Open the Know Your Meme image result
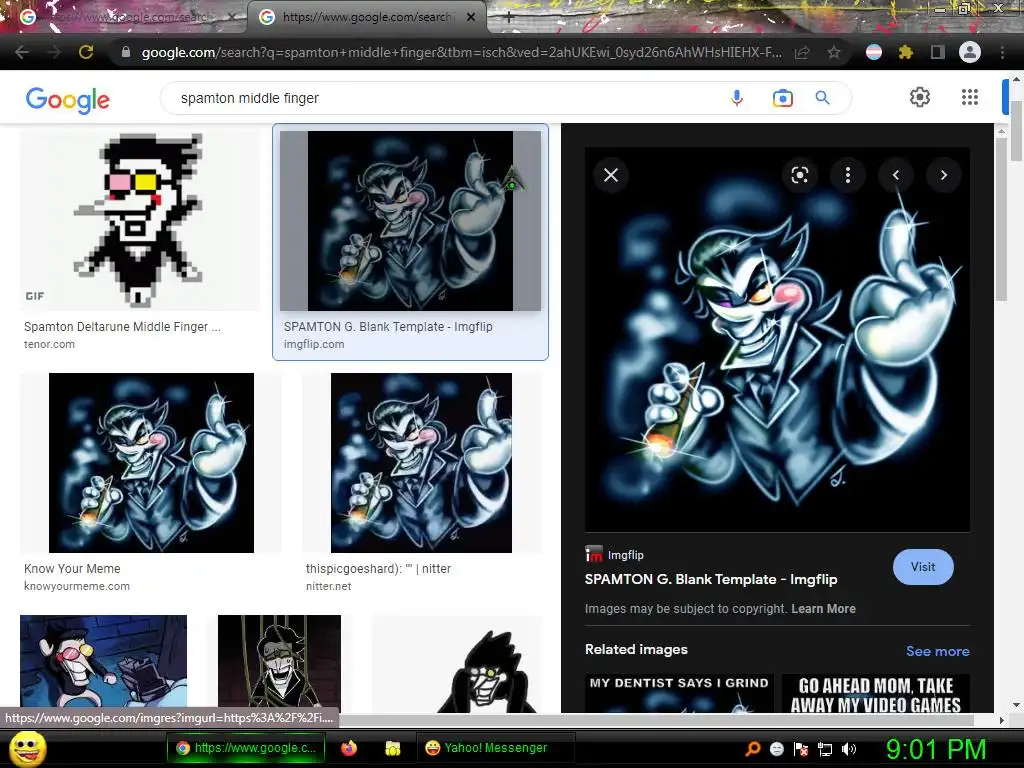This screenshot has width=1024, height=768. (151, 462)
